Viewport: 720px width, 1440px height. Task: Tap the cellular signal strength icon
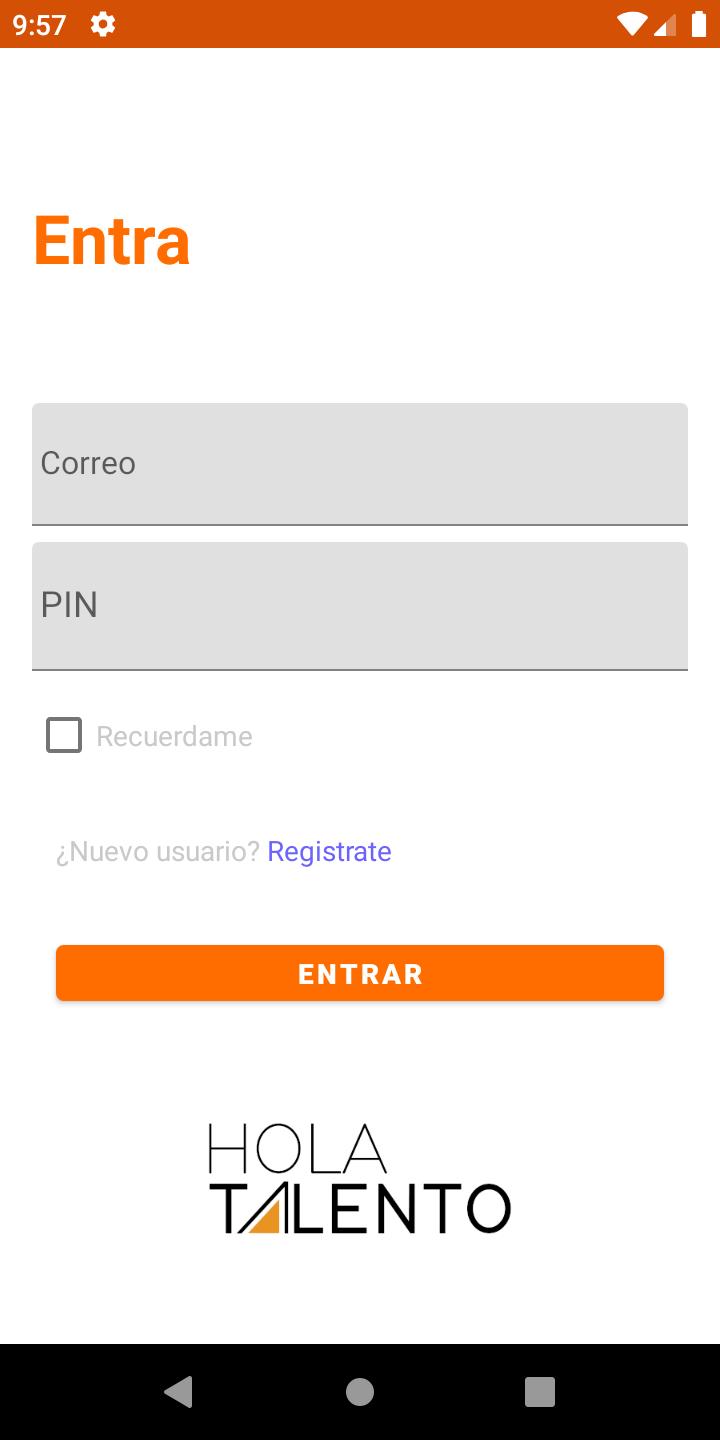[x=664, y=24]
